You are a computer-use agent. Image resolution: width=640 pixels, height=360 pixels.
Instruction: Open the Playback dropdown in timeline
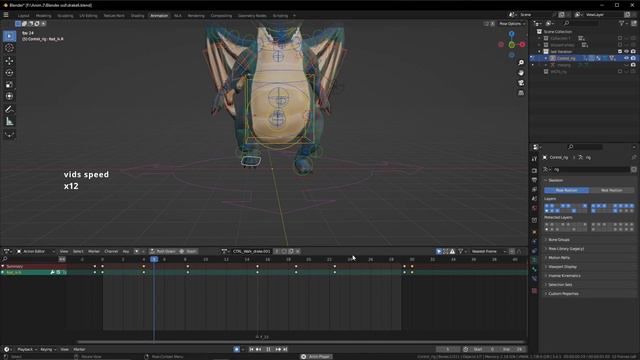(27, 349)
